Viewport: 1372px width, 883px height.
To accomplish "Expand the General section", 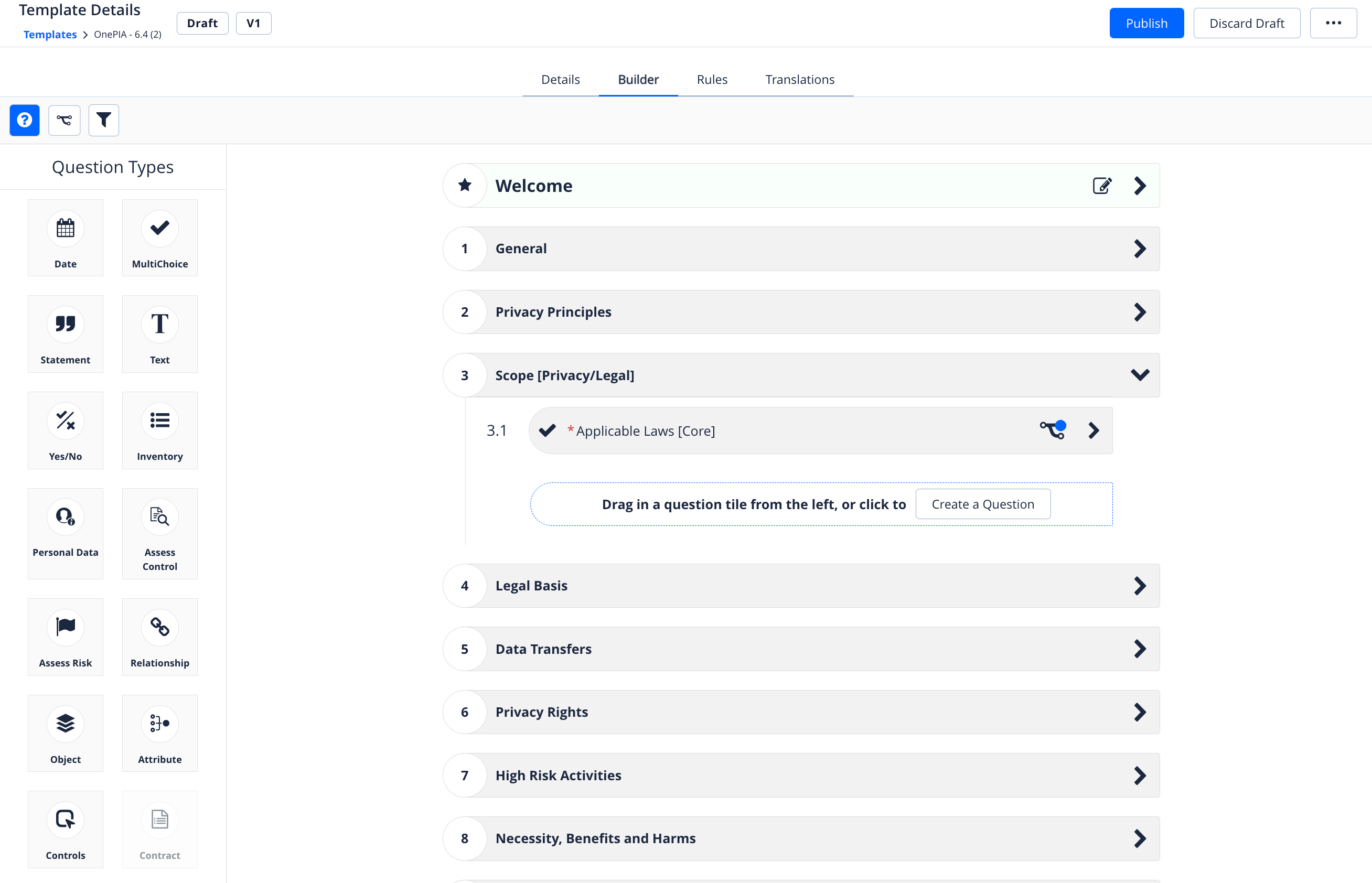I will click(x=1140, y=248).
